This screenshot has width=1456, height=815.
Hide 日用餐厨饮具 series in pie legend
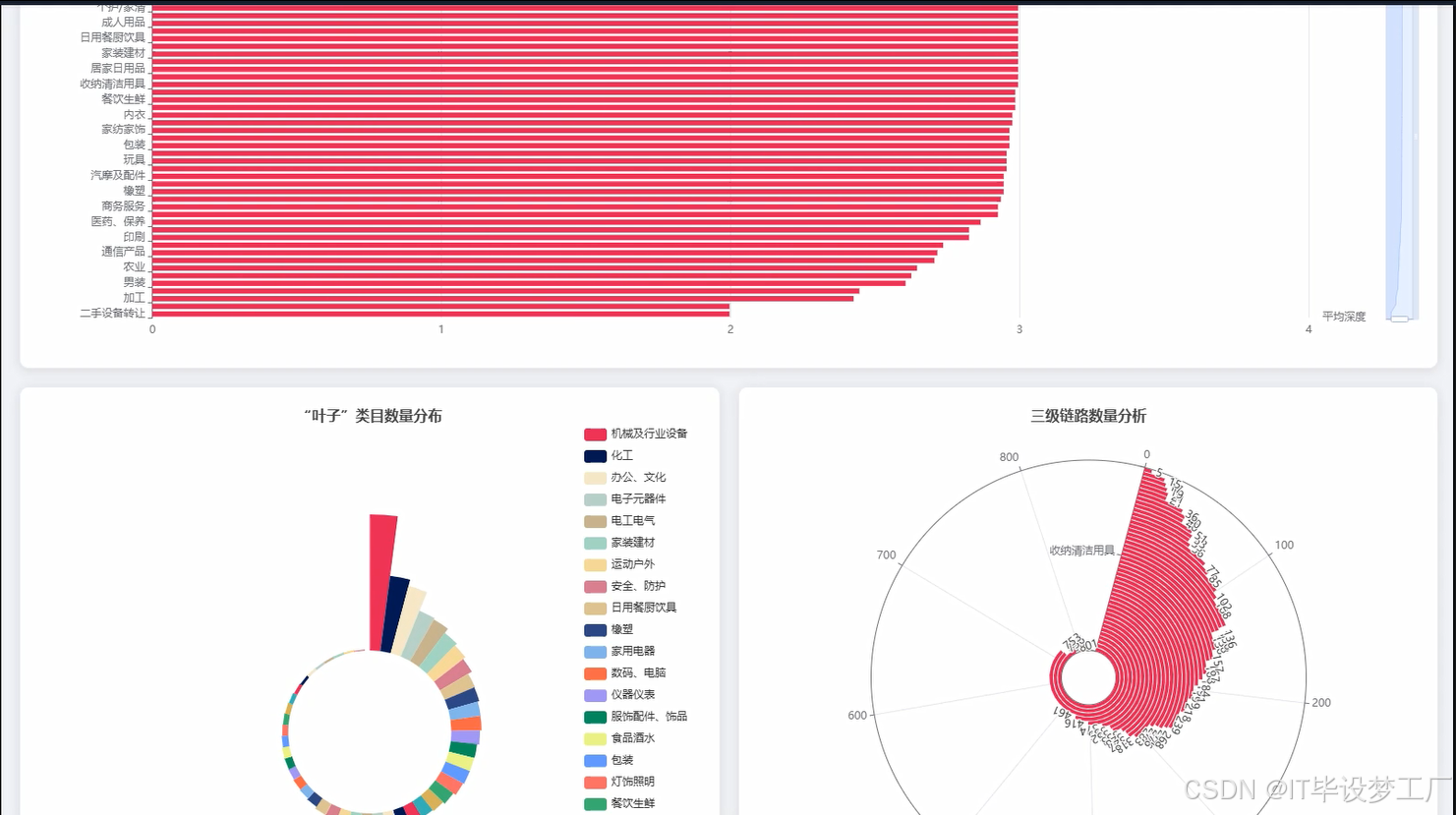click(630, 608)
